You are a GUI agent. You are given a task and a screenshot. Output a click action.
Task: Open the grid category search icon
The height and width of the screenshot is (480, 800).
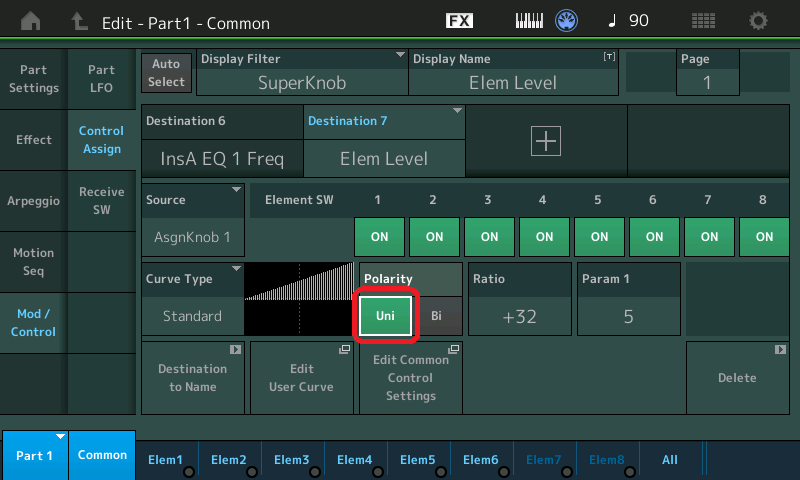703,20
